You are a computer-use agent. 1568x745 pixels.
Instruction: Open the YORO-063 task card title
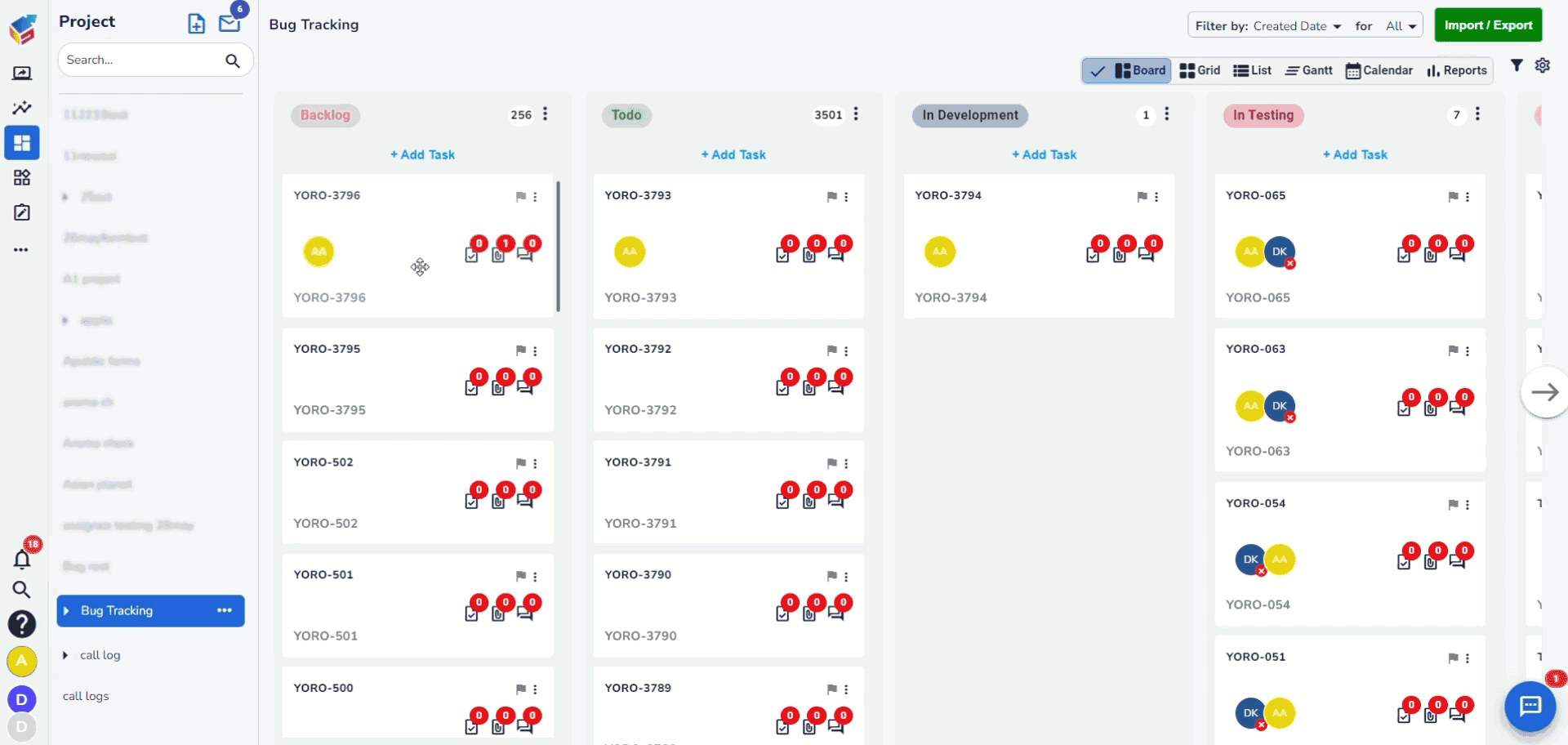(1255, 349)
